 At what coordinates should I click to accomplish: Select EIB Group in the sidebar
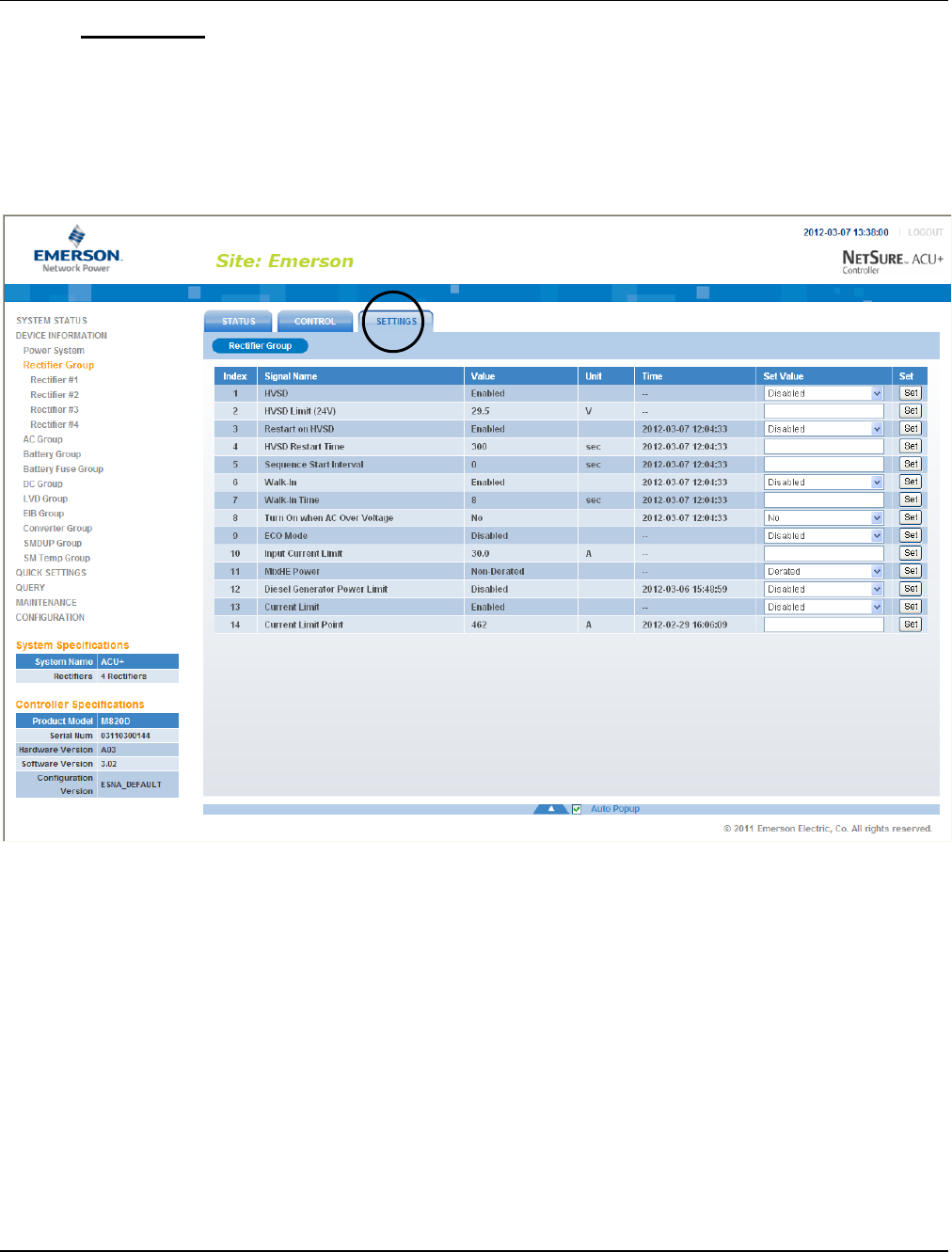(x=43, y=514)
